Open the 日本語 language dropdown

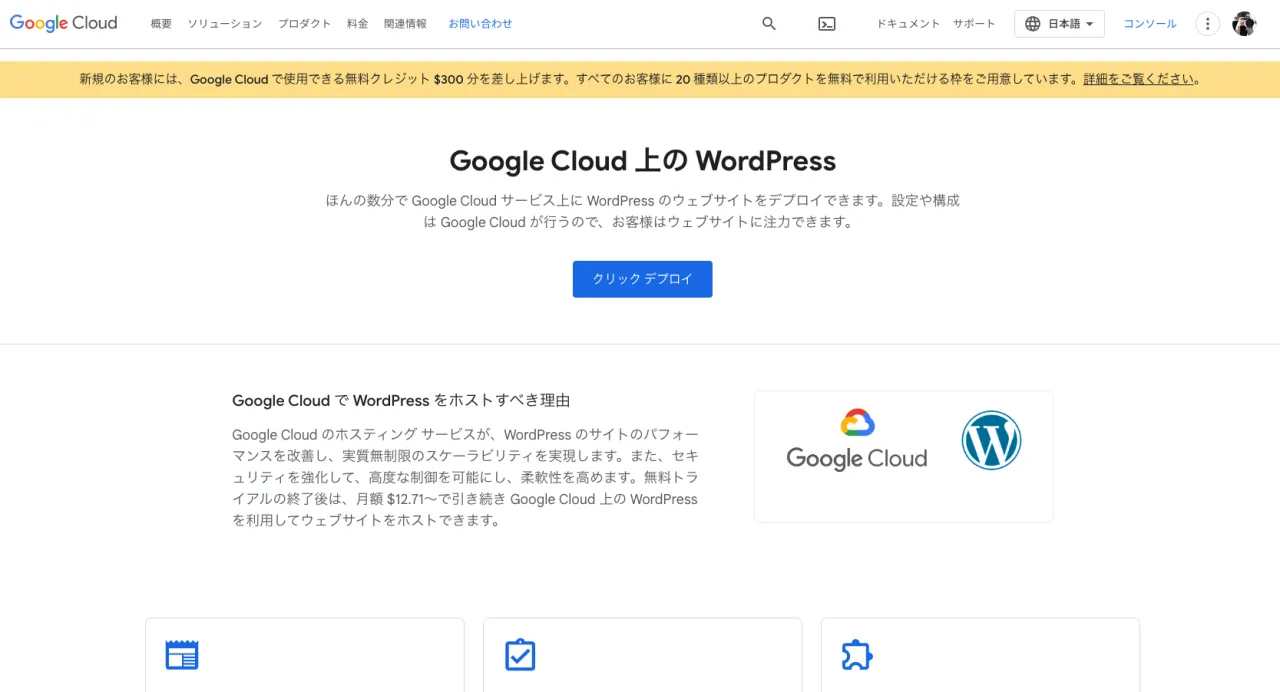click(x=1059, y=24)
